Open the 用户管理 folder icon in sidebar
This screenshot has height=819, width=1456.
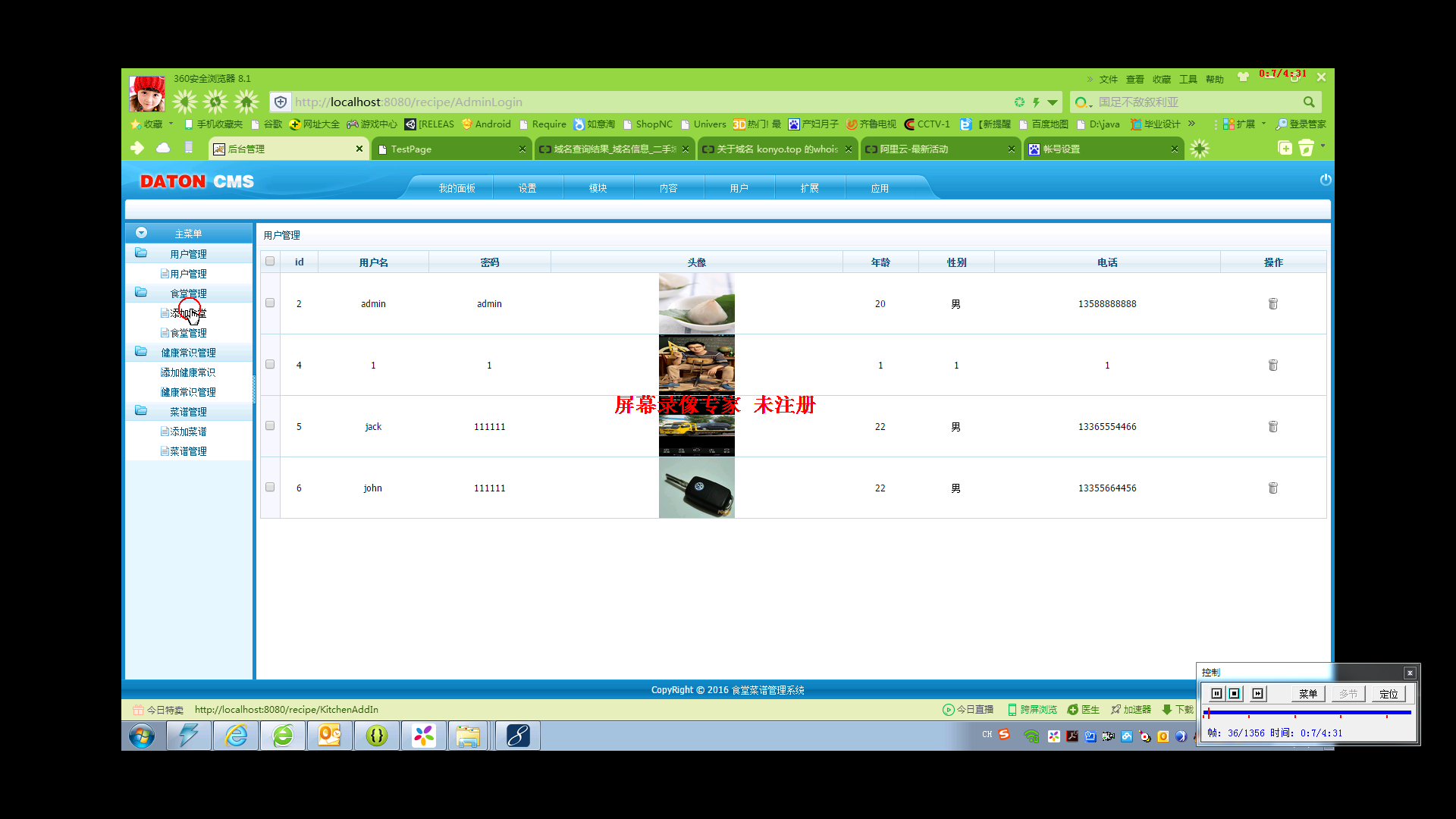coord(141,253)
